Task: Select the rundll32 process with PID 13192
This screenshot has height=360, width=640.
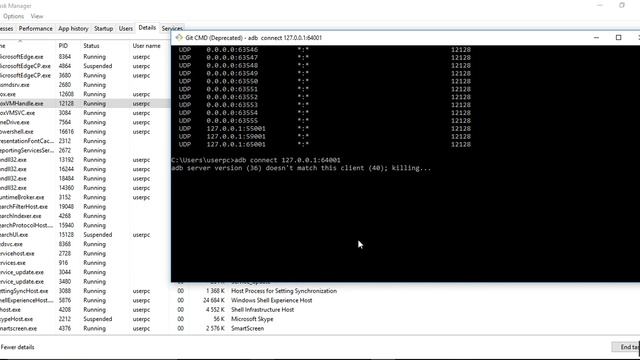Action: [84, 160]
